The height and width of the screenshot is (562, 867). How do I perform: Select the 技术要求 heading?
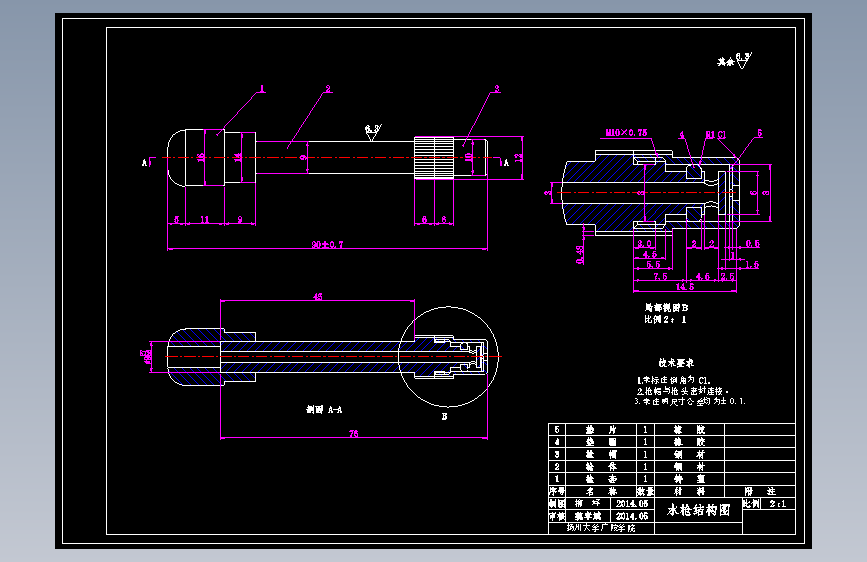pyautogui.click(x=676, y=363)
